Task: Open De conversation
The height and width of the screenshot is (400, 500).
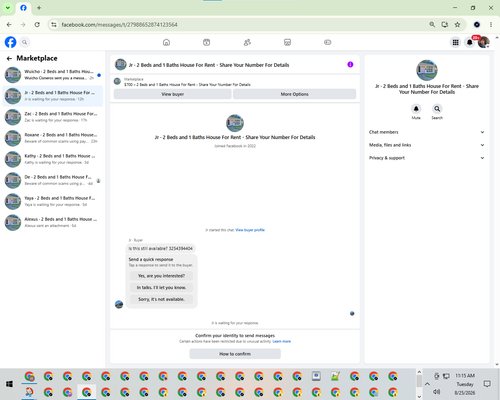Action: coord(53,180)
